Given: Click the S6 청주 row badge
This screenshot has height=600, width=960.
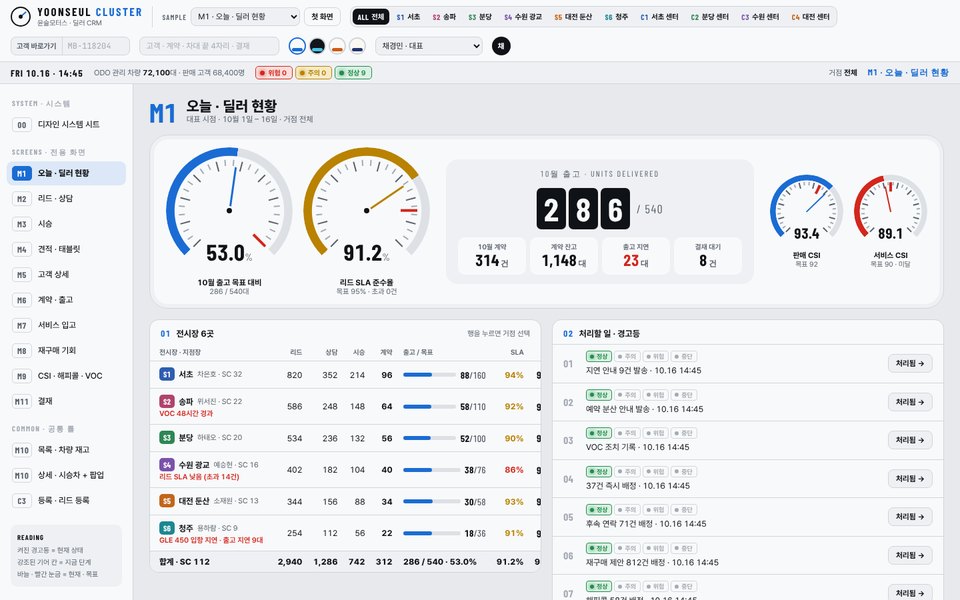Looking at the screenshot, I should tap(167, 528).
